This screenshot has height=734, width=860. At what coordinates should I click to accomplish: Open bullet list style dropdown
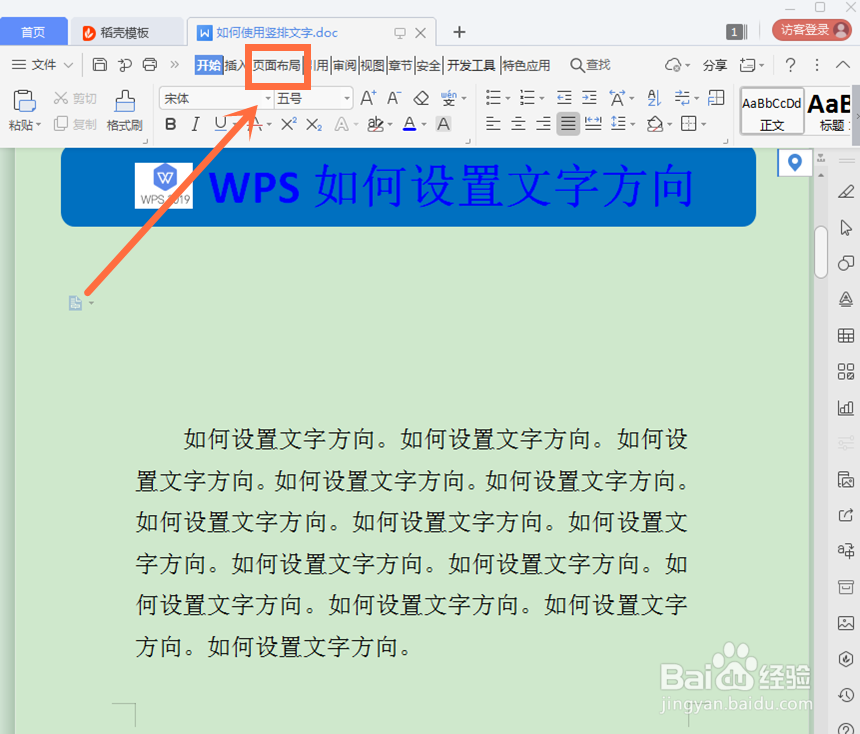(507, 99)
